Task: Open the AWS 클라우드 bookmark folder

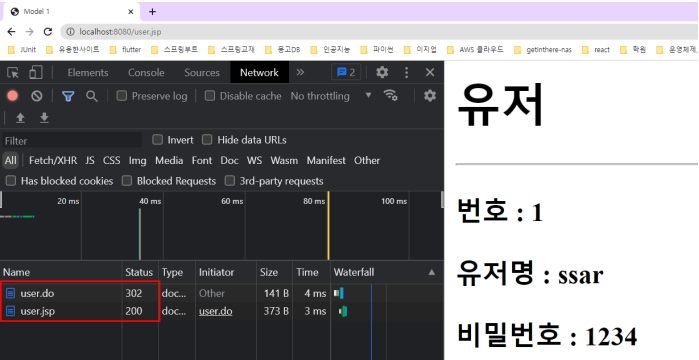Action: 475,49
